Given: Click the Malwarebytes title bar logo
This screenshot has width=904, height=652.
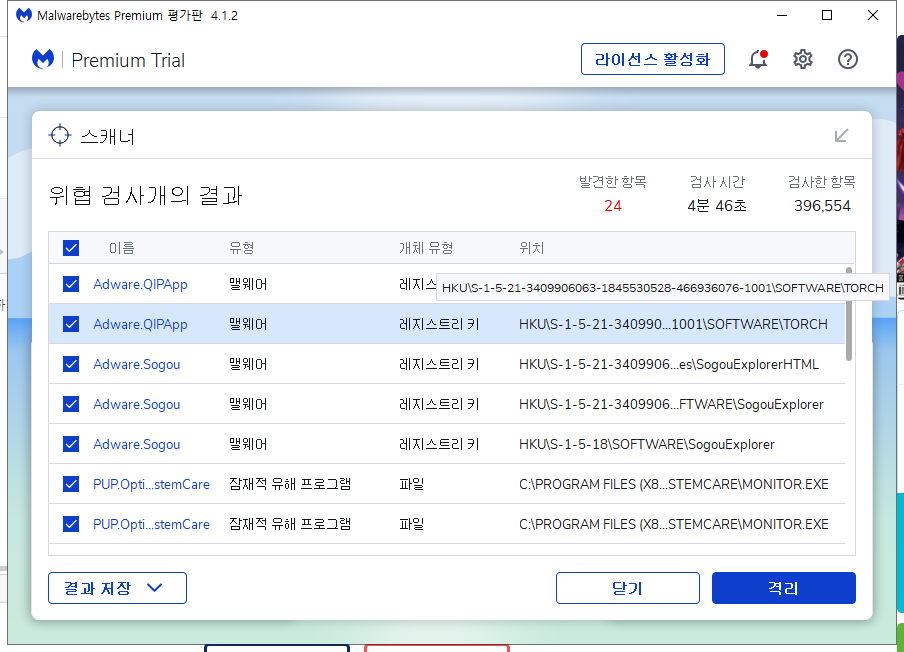Looking at the screenshot, I should (x=24, y=15).
